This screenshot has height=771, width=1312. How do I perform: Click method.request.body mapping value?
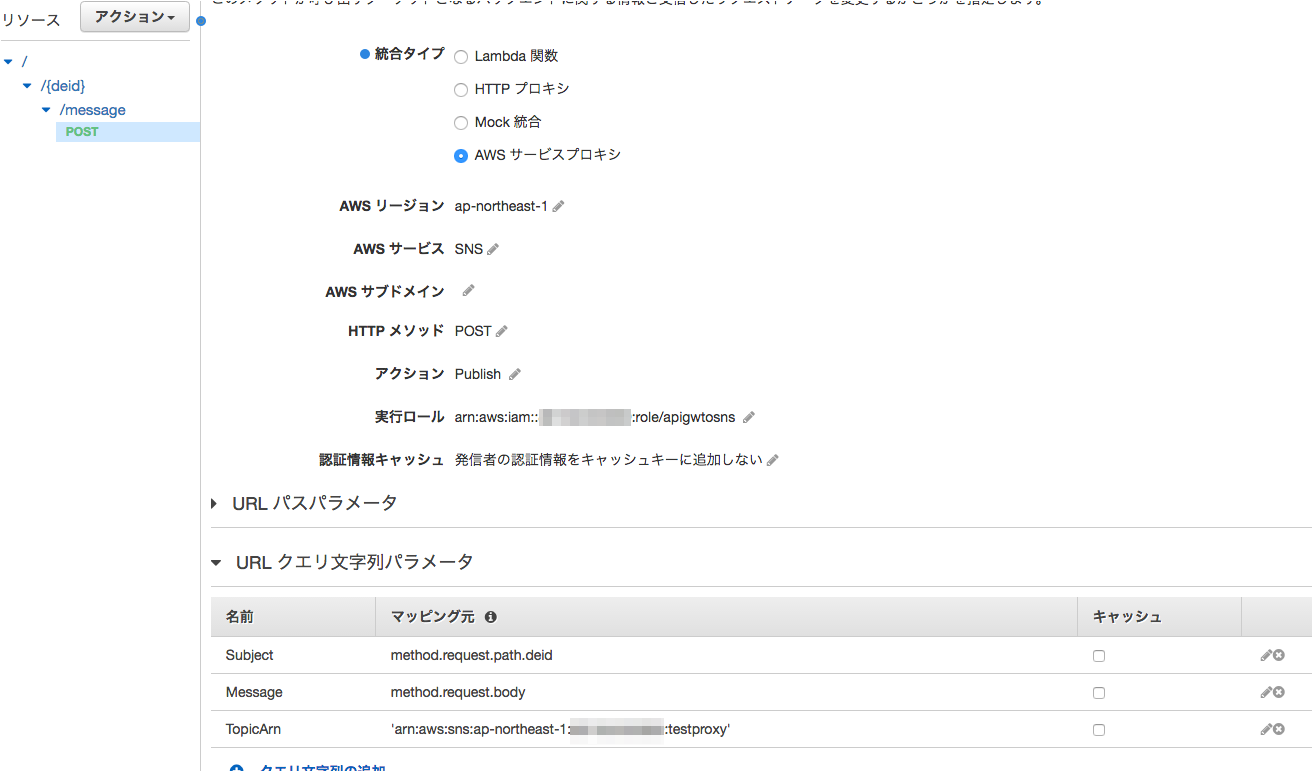coord(458,692)
